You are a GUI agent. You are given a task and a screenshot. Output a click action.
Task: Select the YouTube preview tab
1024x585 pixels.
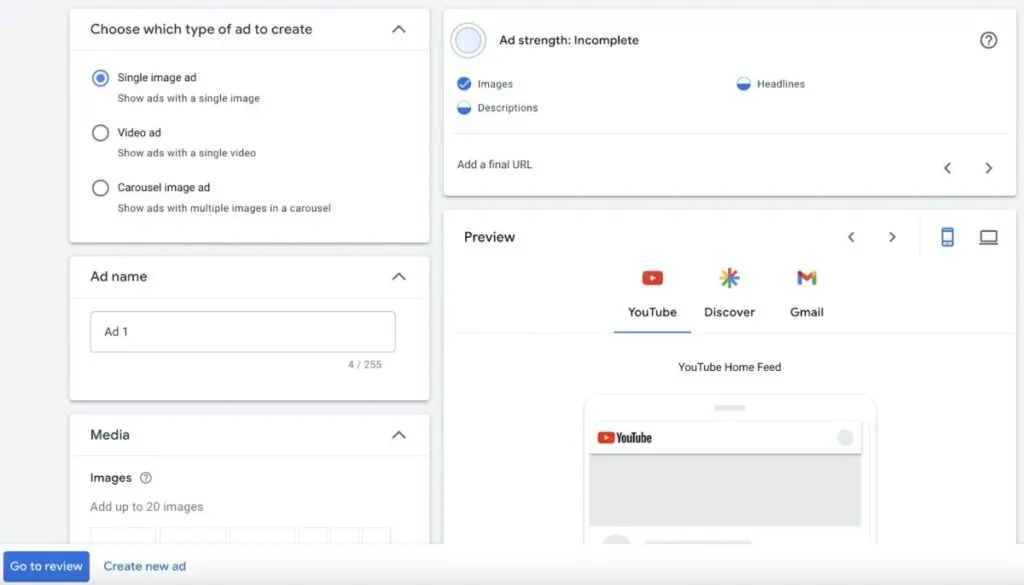pos(652,293)
